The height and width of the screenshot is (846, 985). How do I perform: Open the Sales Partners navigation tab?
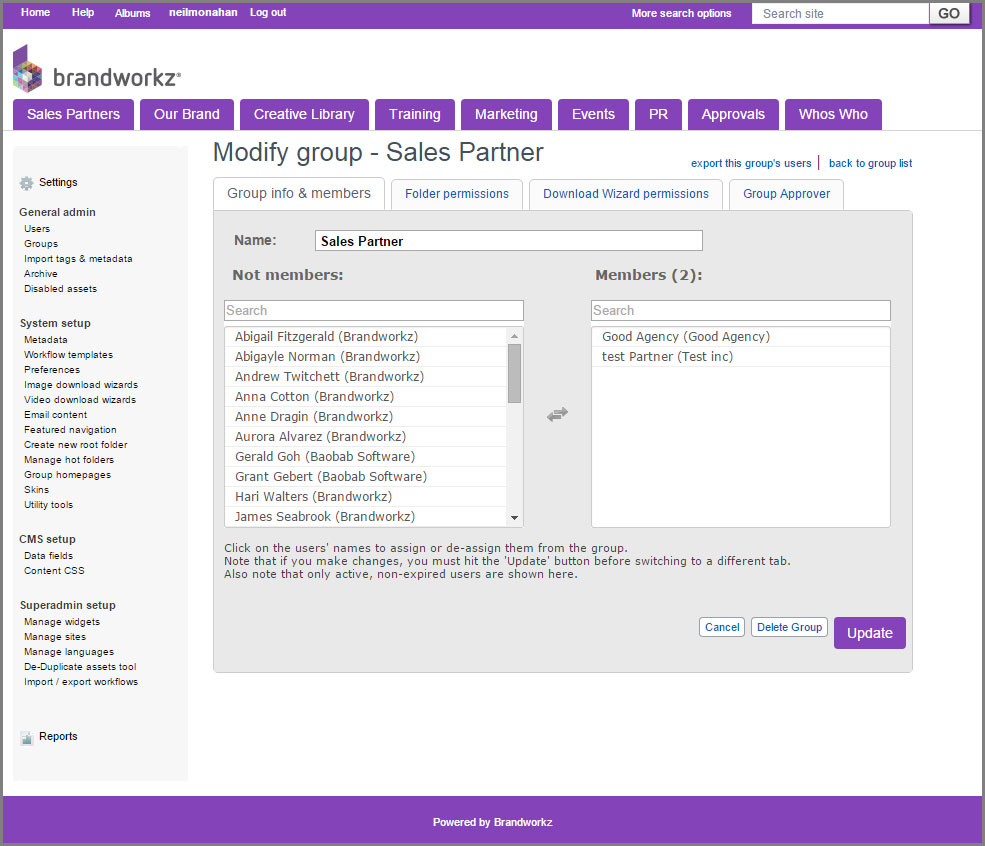click(x=73, y=114)
